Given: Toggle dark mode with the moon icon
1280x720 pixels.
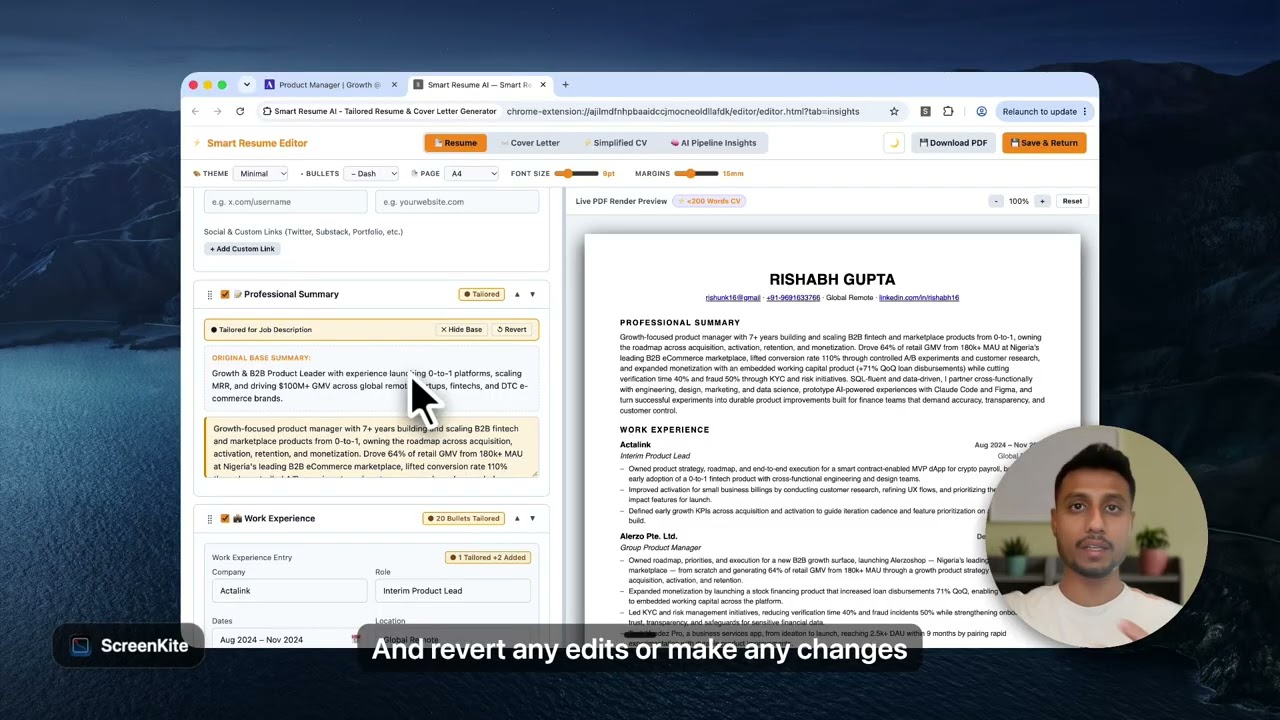Looking at the screenshot, I should pos(894,143).
